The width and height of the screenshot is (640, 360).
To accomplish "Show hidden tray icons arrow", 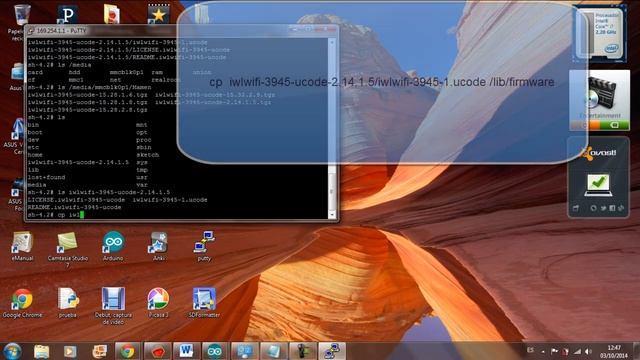I will [x=543, y=351].
